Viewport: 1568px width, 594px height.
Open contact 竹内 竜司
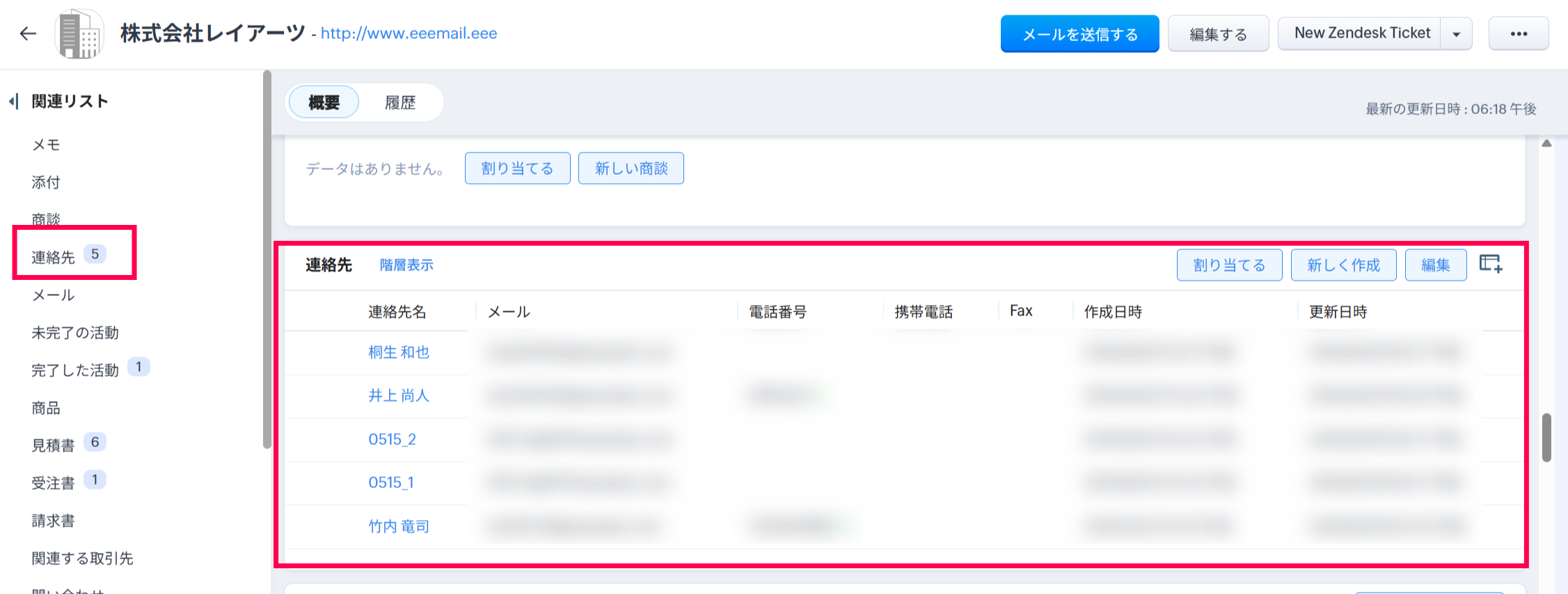pos(399,526)
